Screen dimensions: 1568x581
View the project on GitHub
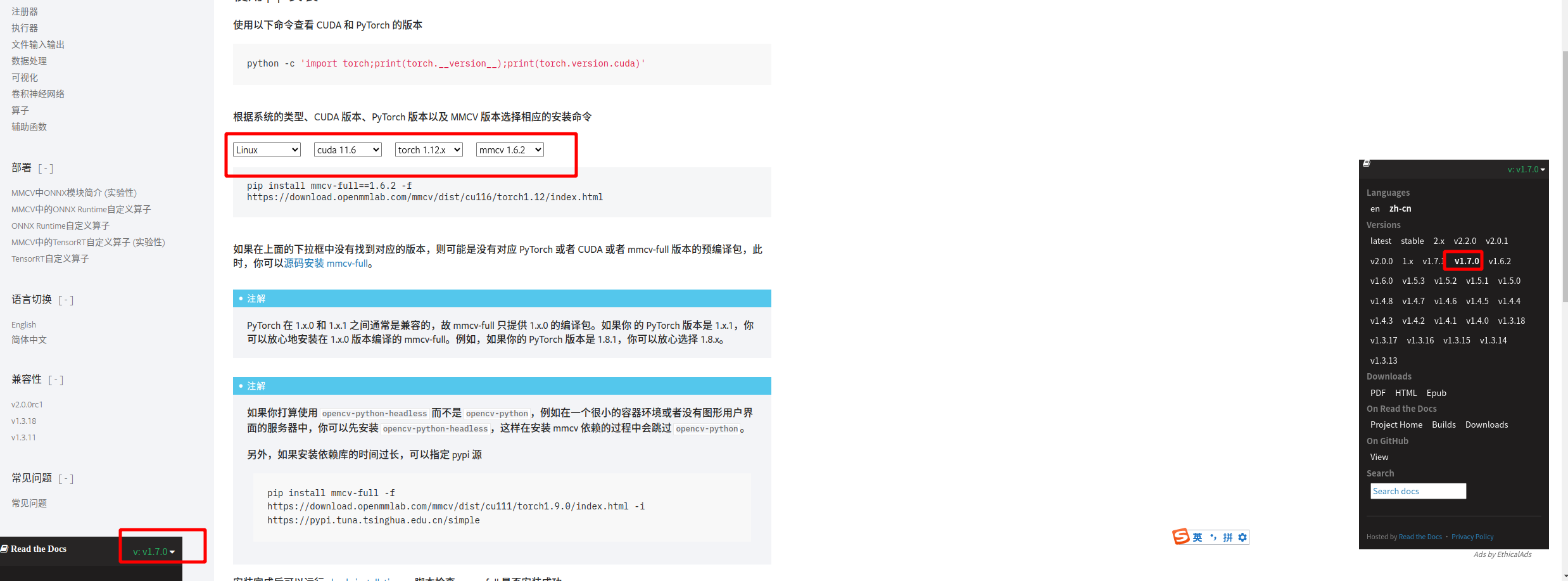(1379, 457)
